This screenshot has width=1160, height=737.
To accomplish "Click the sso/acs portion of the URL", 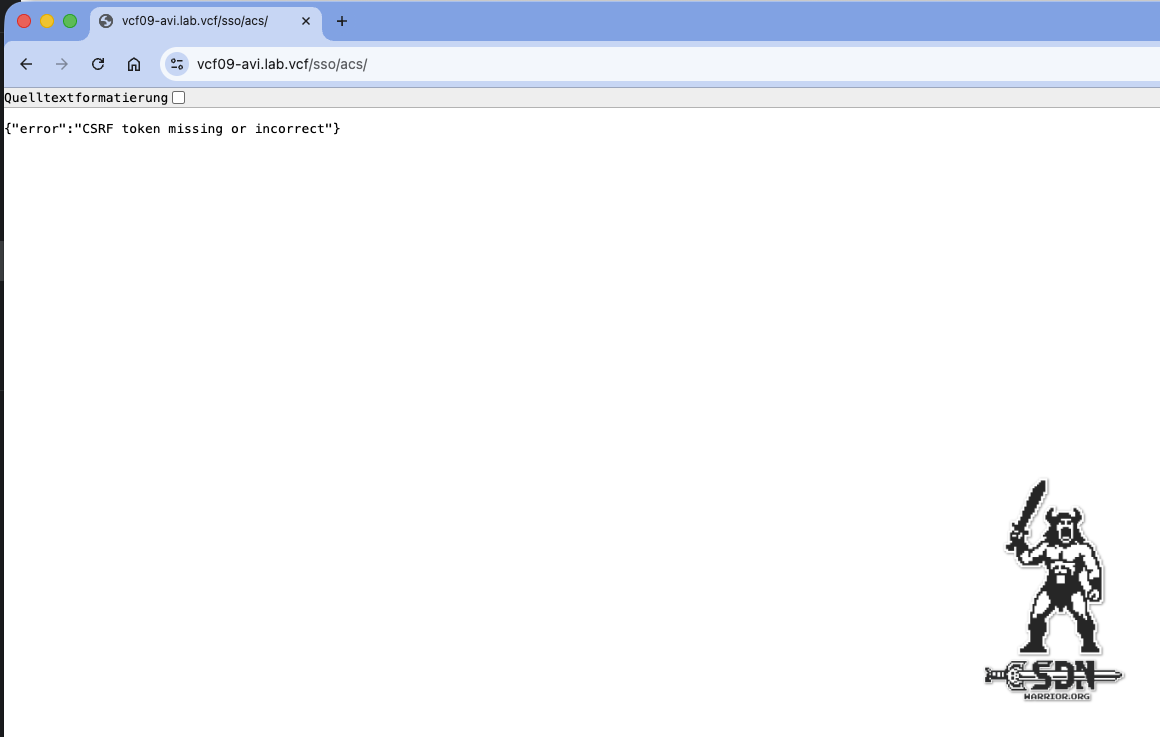I will coord(337,63).
